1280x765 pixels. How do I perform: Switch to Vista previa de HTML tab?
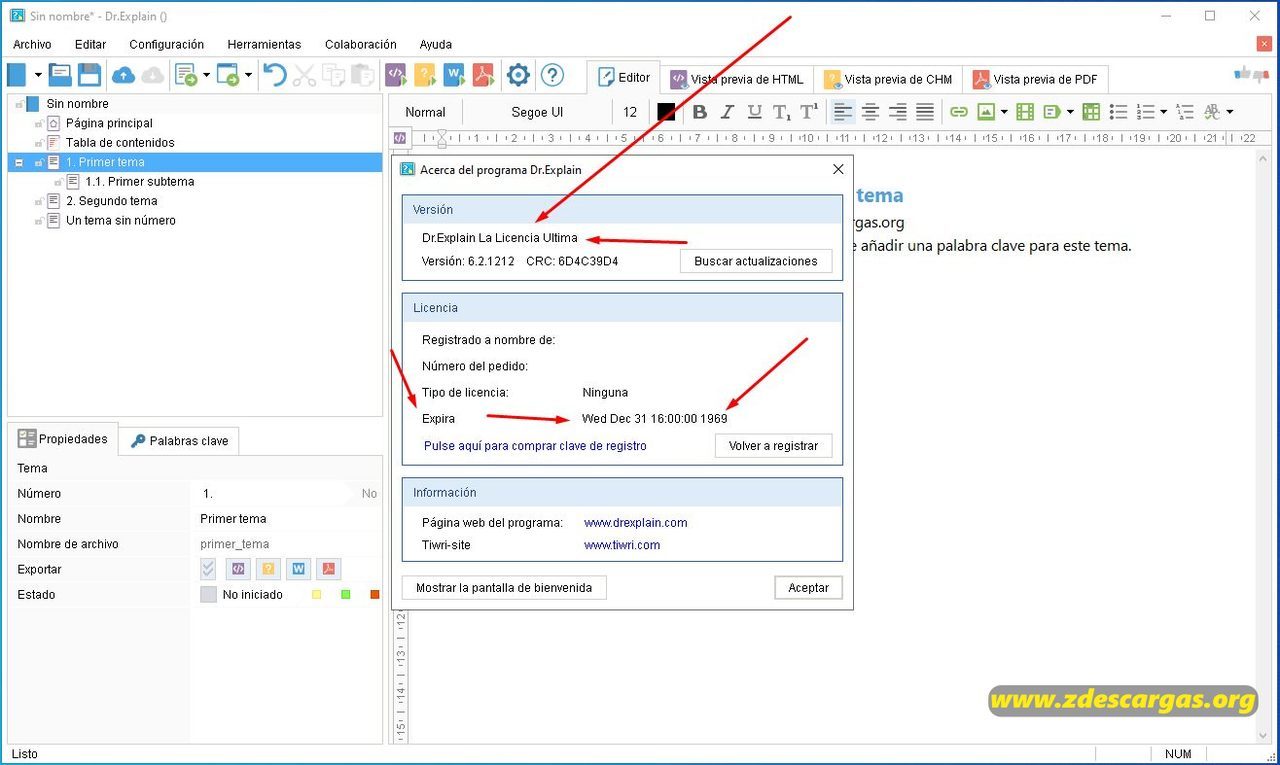pyautogui.click(x=736, y=79)
